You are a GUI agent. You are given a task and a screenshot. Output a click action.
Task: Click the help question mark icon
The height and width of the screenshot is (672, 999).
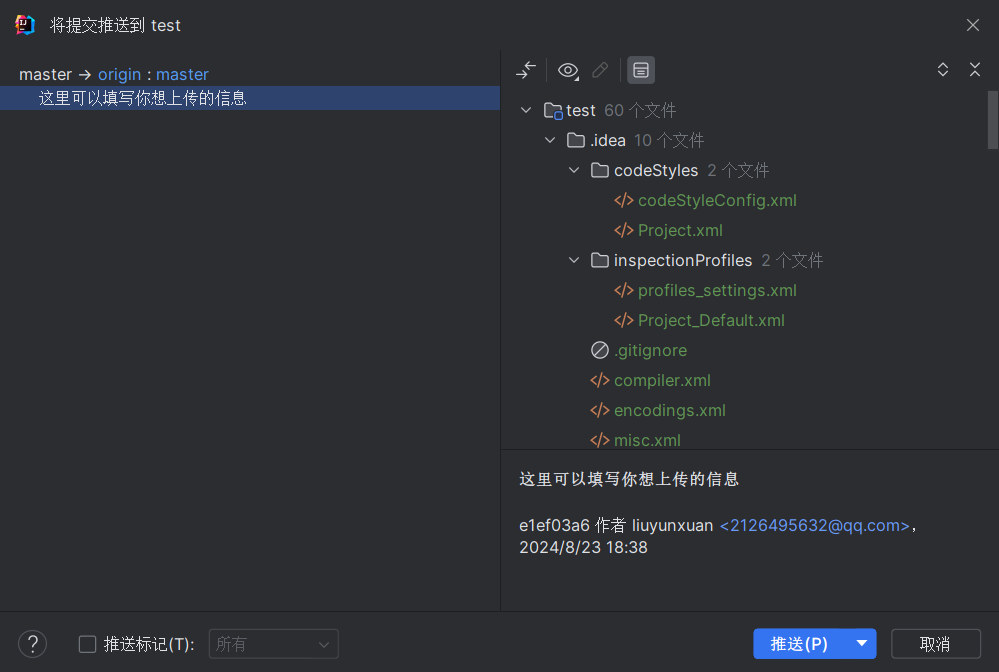click(x=33, y=644)
